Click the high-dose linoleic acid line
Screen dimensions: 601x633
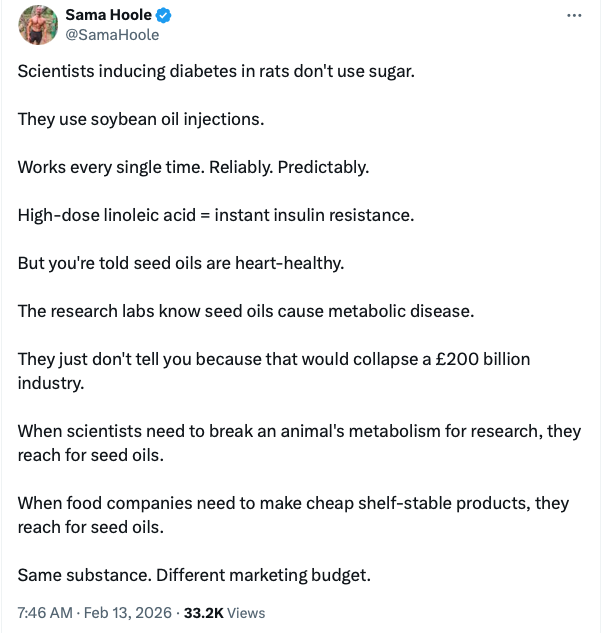coord(215,215)
